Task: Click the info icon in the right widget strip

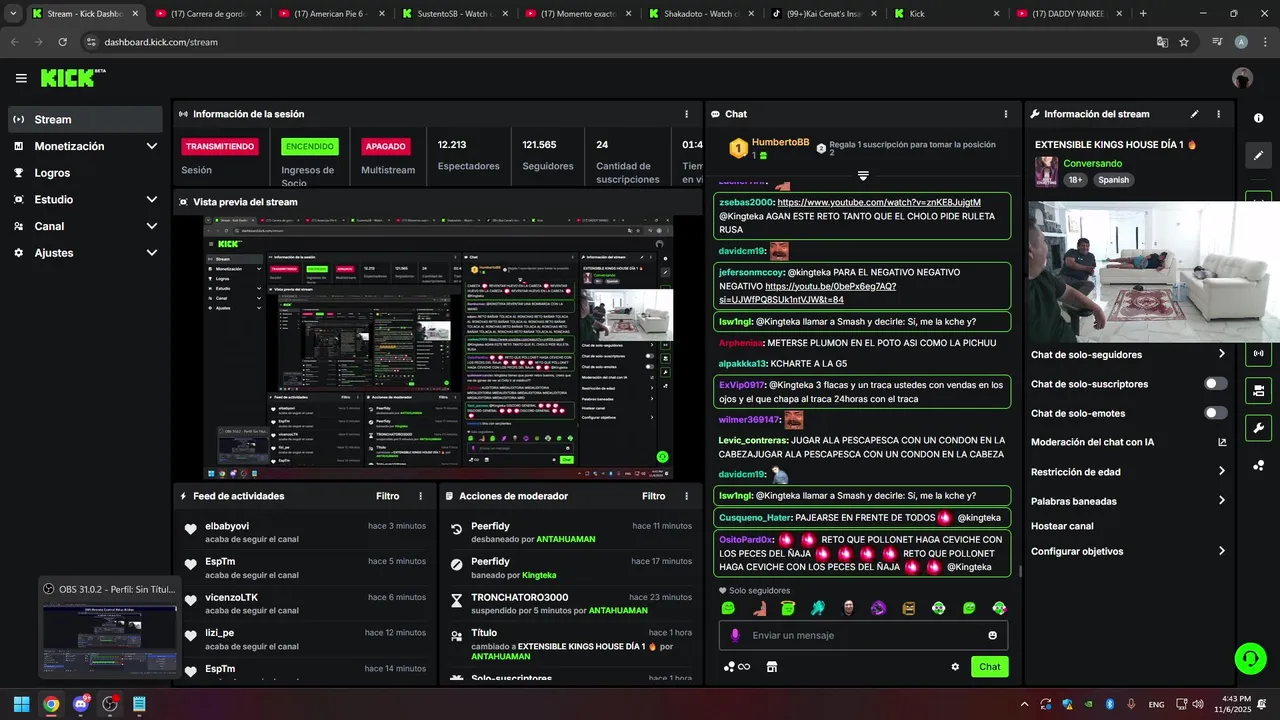Action: (1258, 117)
